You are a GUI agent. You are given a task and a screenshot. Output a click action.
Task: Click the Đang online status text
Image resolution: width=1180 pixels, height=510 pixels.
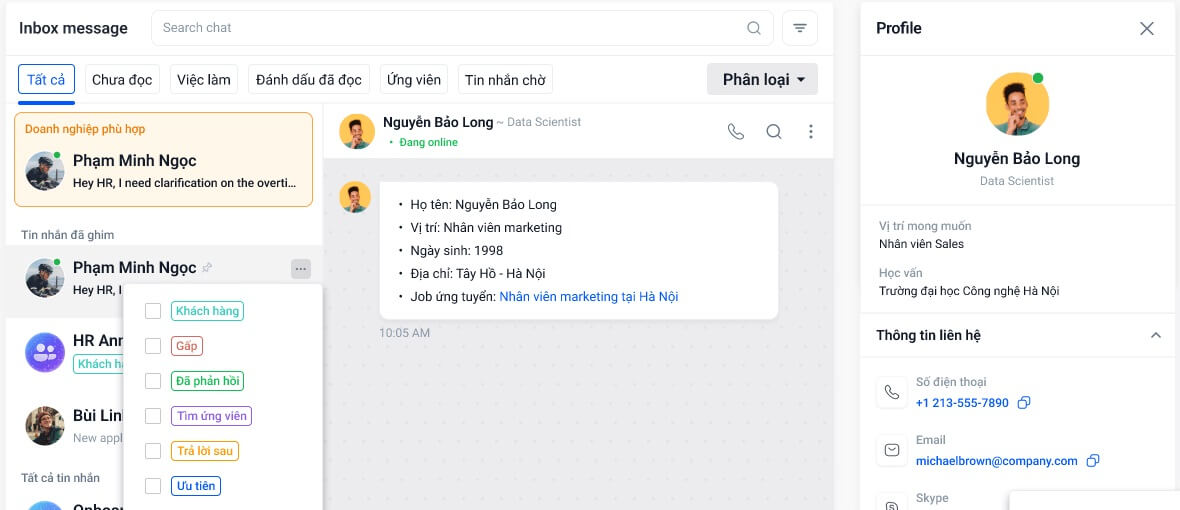click(428, 142)
